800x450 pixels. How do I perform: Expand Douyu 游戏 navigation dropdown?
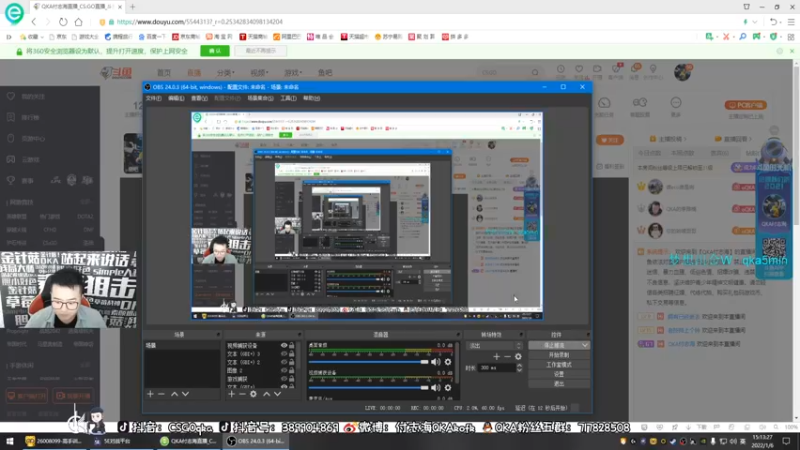tap(293, 72)
